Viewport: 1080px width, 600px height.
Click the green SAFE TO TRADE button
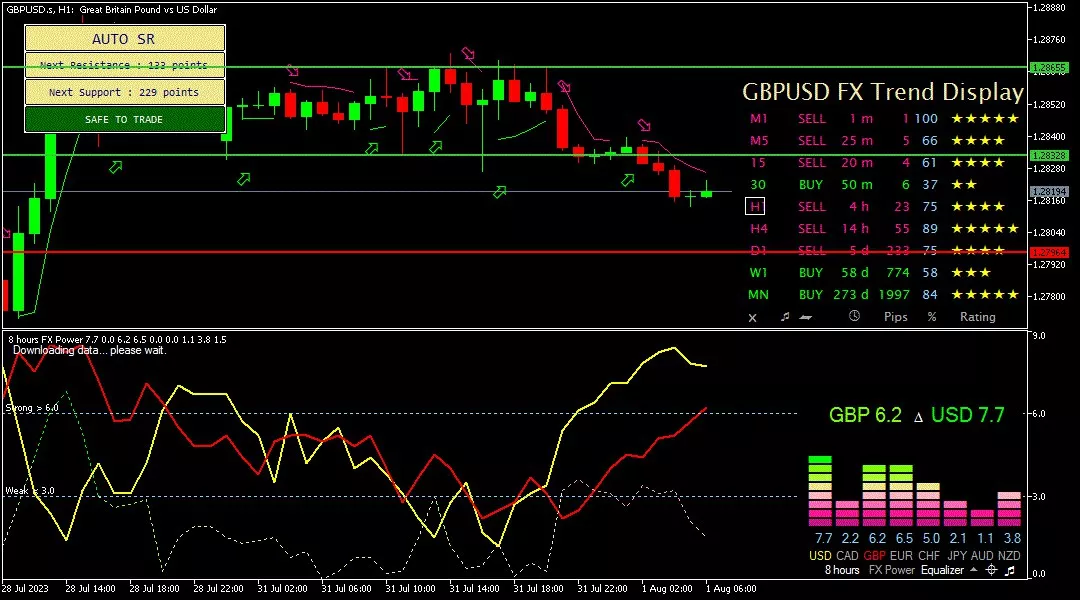(125, 119)
